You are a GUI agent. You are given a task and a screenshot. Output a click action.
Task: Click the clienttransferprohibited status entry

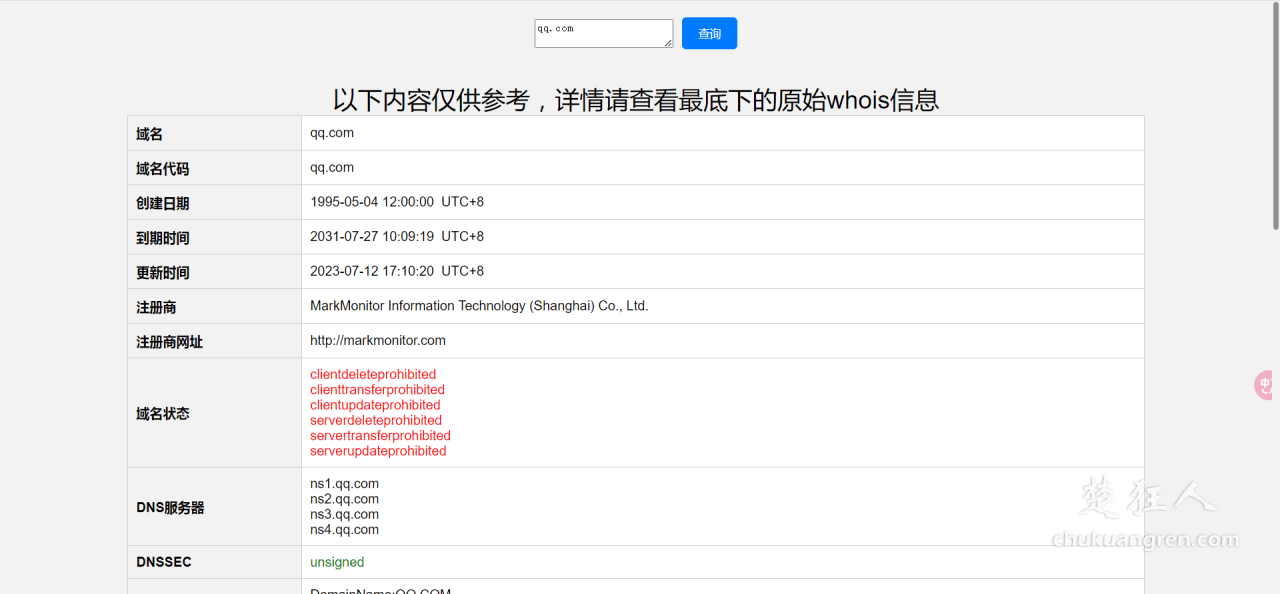pyautogui.click(x=377, y=389)
